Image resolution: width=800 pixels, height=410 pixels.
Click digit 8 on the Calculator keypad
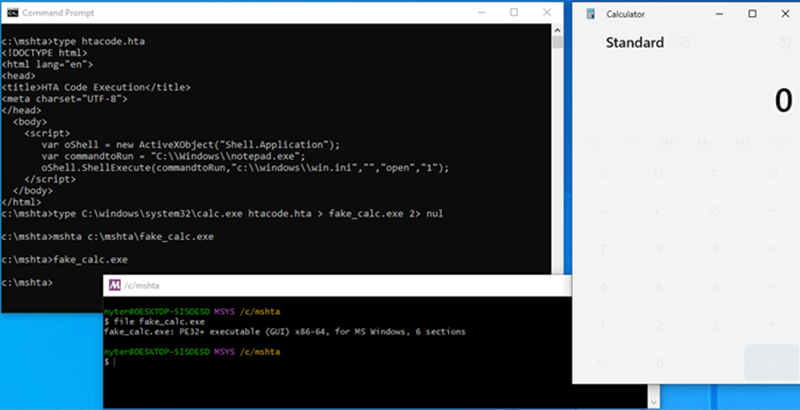(659, 249)
